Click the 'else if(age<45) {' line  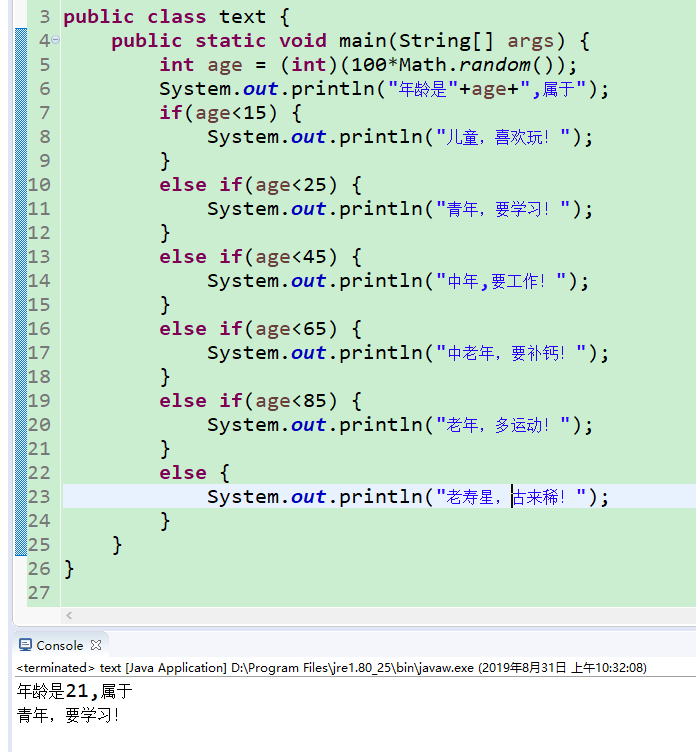pyautogui.click(x=260, y=257)
